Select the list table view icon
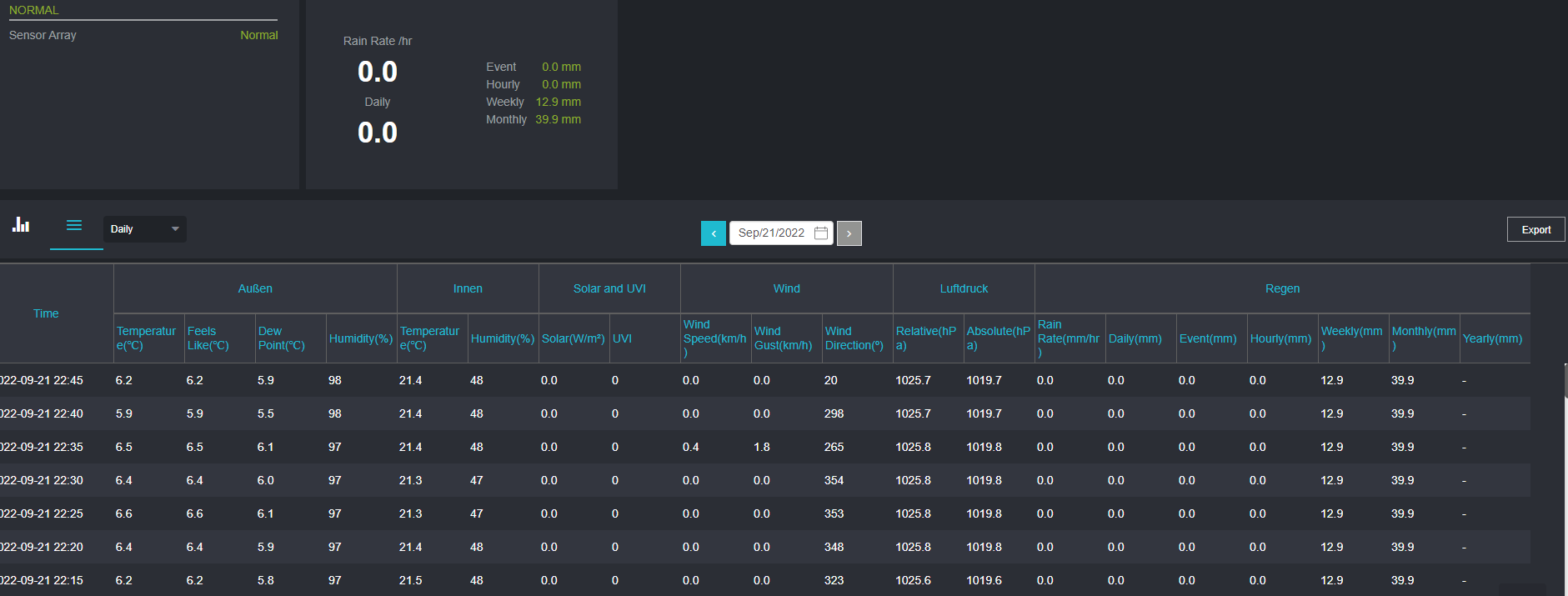 tap(74, 226)
